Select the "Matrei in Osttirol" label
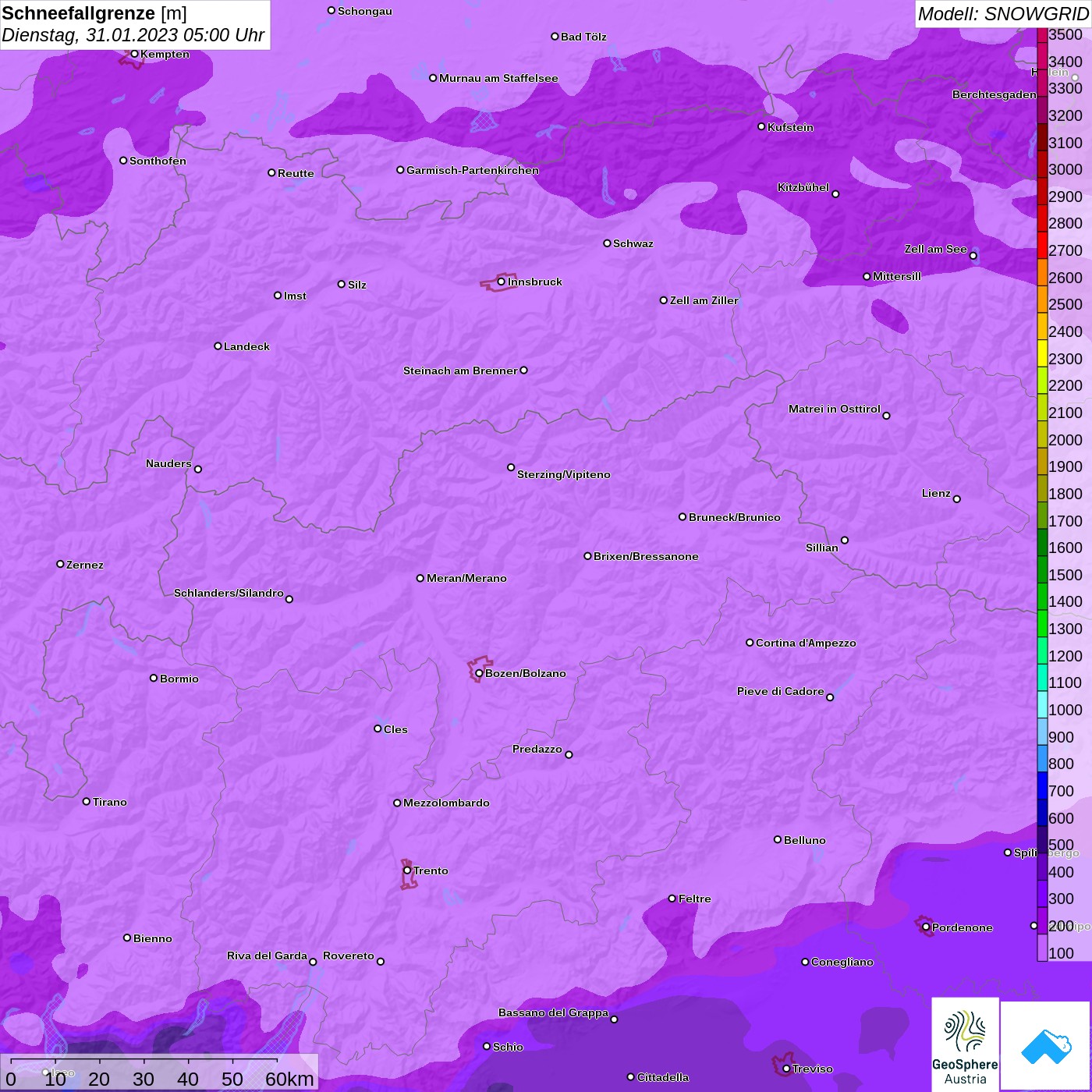 (835, 409)
